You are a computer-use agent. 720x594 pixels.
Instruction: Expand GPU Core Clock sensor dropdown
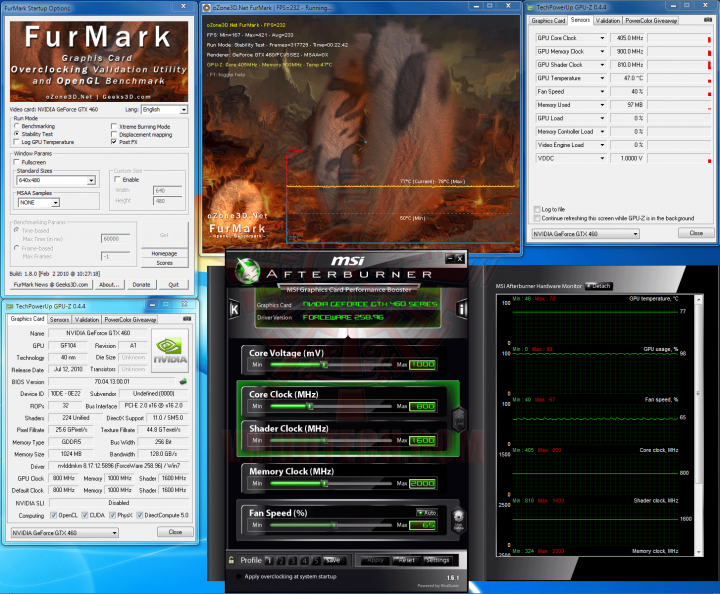coord(602,38)
